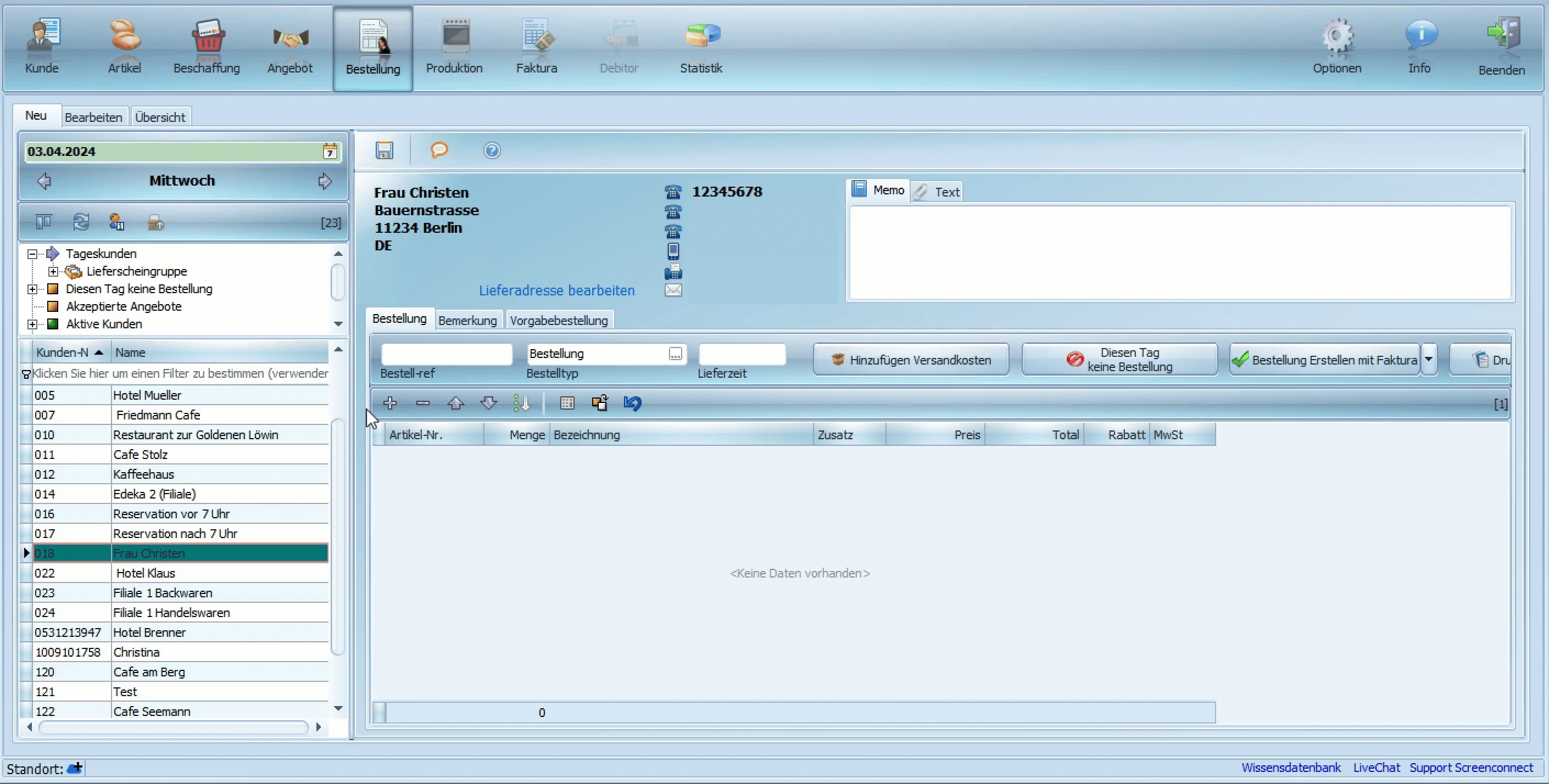Click the save document icon

pos(383,150)
